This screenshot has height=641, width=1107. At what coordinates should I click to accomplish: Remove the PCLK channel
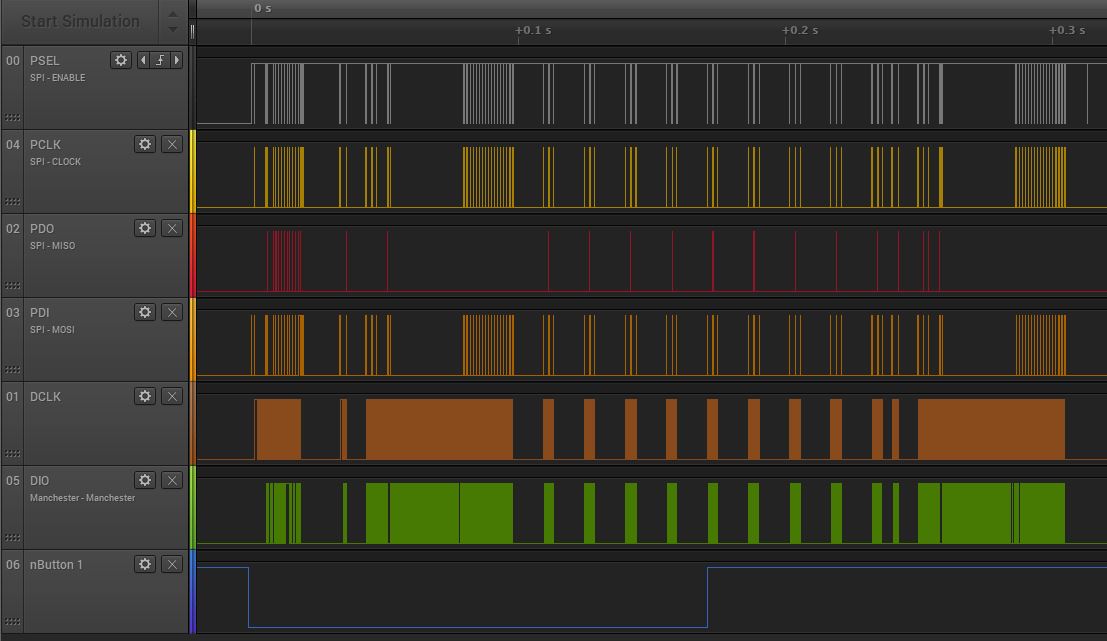tap(172, 144)
